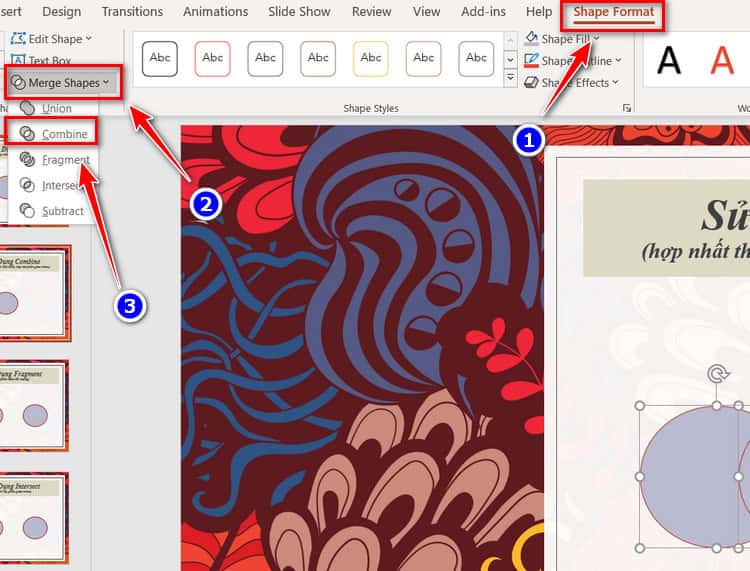750x571 pixels.
Task: Choose Subtract from Merge Shapes menu
Action: 53,211
